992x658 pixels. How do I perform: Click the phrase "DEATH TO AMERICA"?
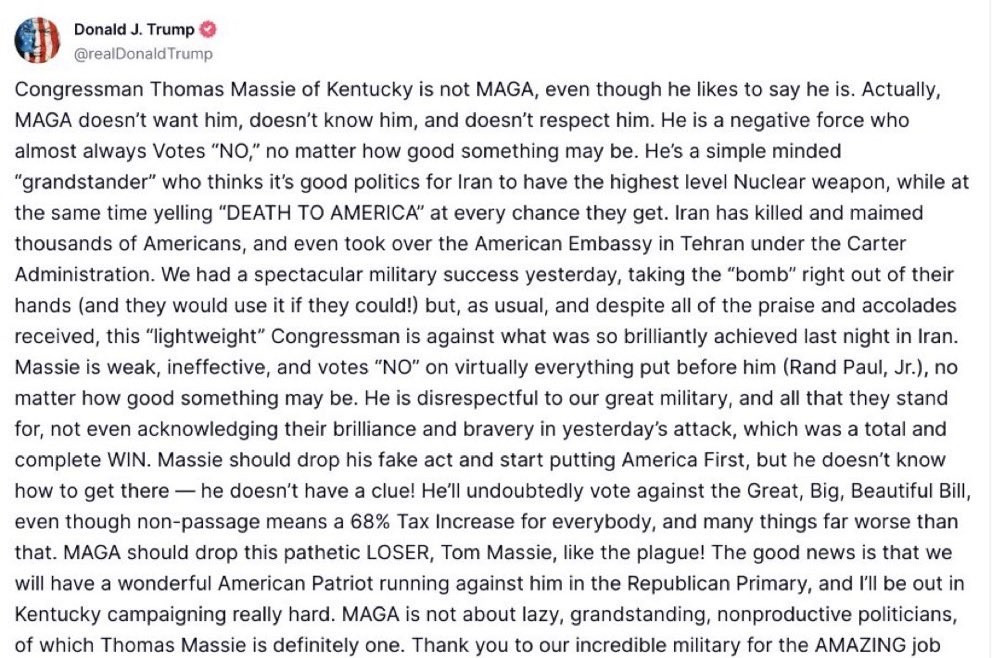[321, 213]
